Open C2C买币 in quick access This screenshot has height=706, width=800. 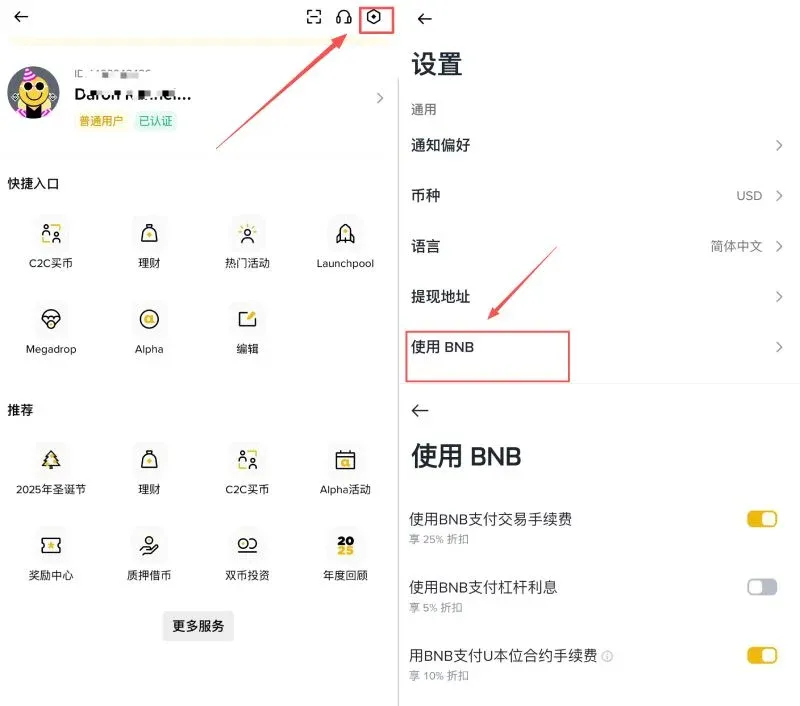point(51,243)
